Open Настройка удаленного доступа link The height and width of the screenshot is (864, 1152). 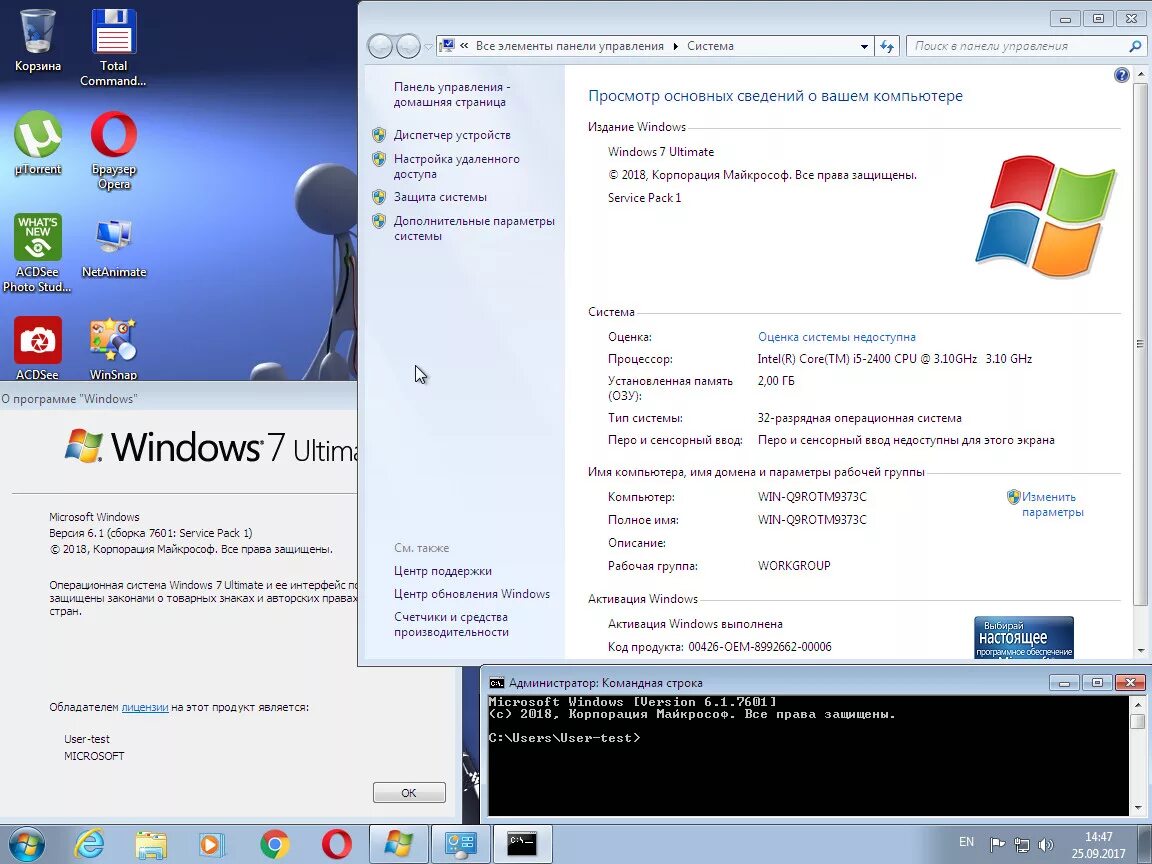(456, 166)
